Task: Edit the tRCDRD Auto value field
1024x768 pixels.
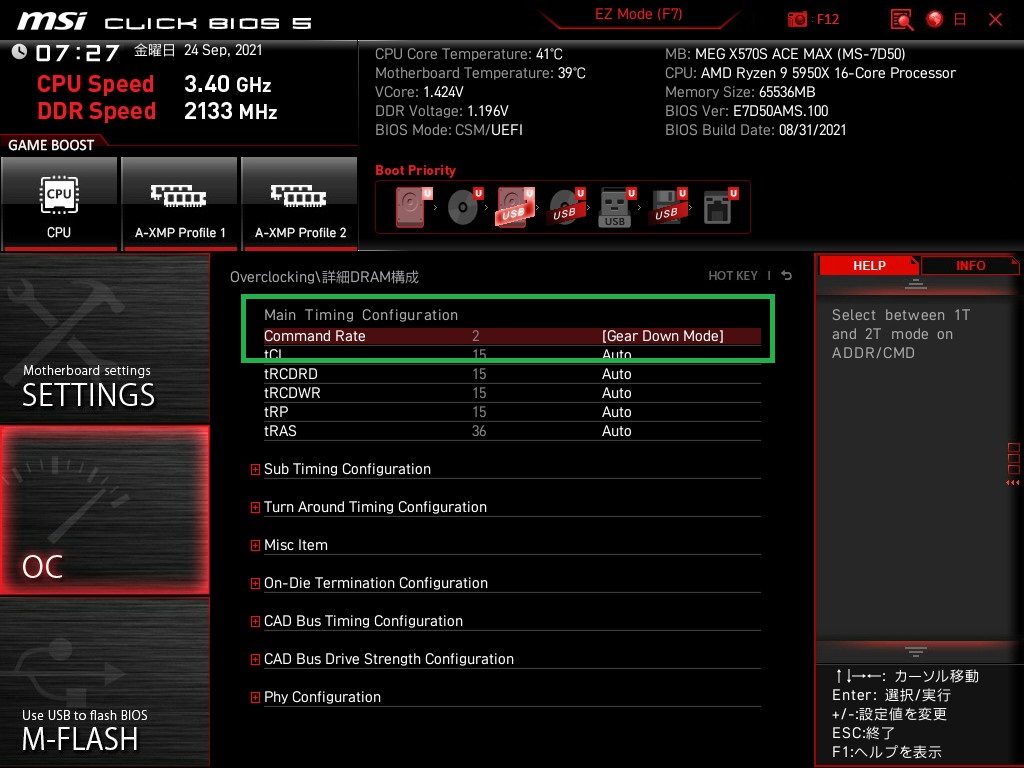Action: click(616, 374)
